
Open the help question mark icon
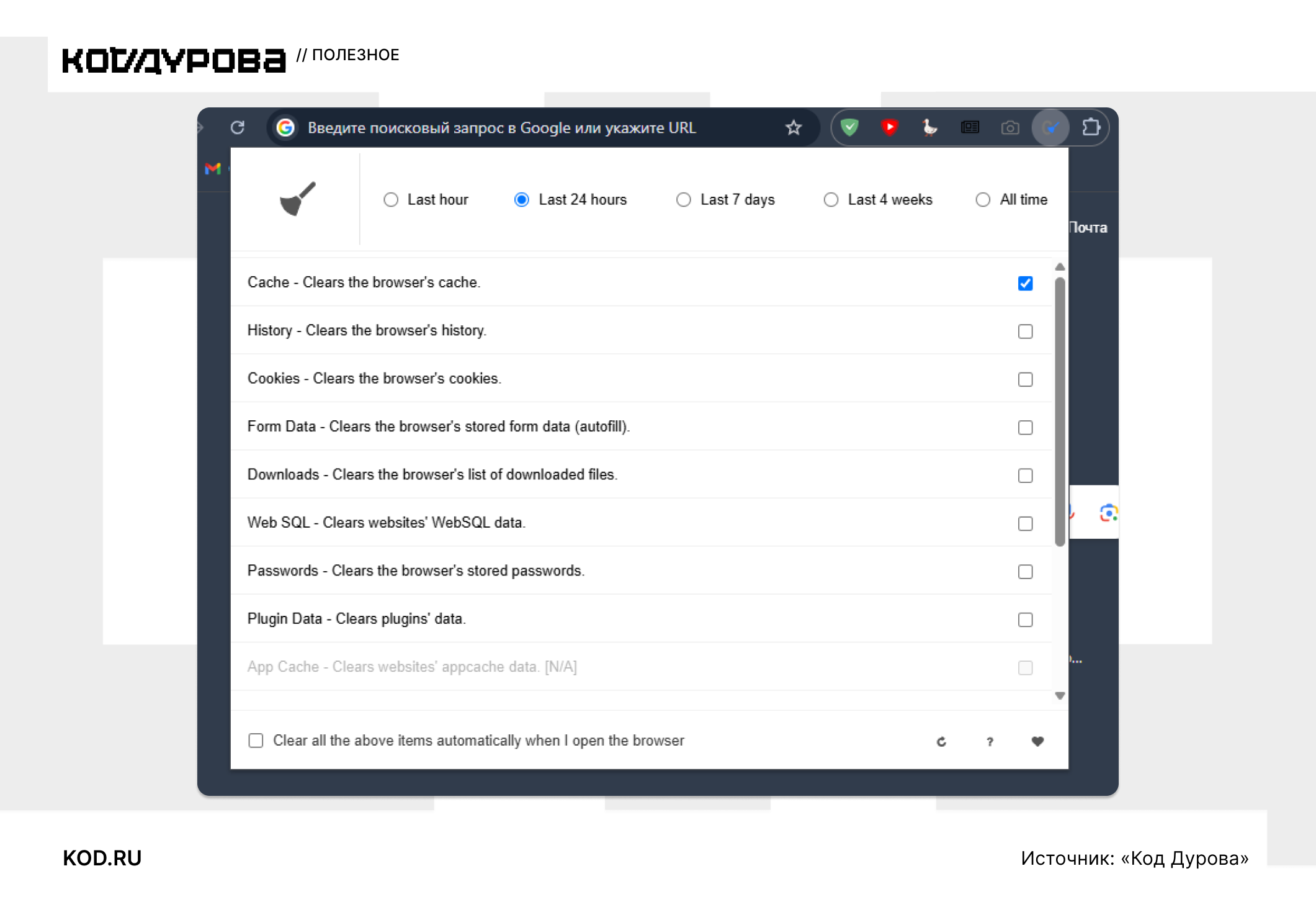[990, 741]
